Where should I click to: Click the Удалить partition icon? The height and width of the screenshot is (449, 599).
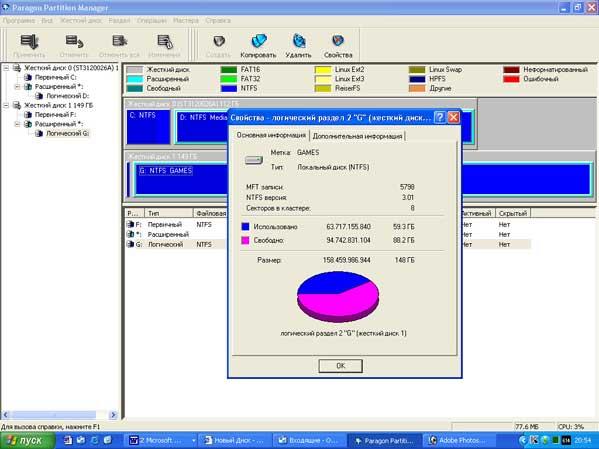[x=299, y=41]
